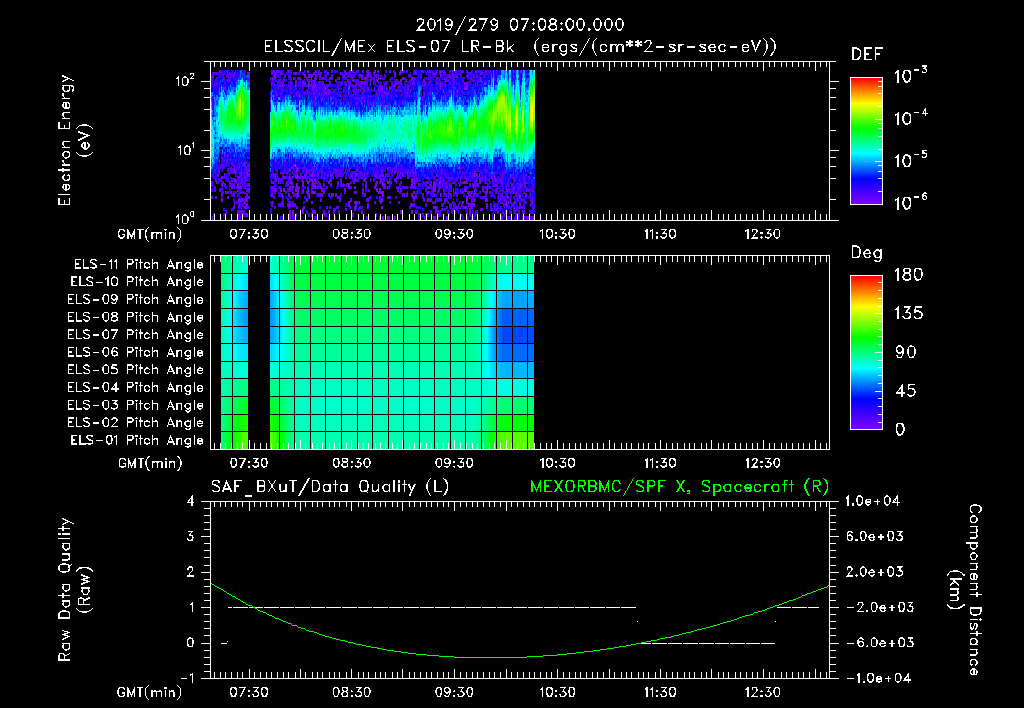Select the ELS-11 Pitch Angle row label
1024x708 pixels.
tap(138, 265)
